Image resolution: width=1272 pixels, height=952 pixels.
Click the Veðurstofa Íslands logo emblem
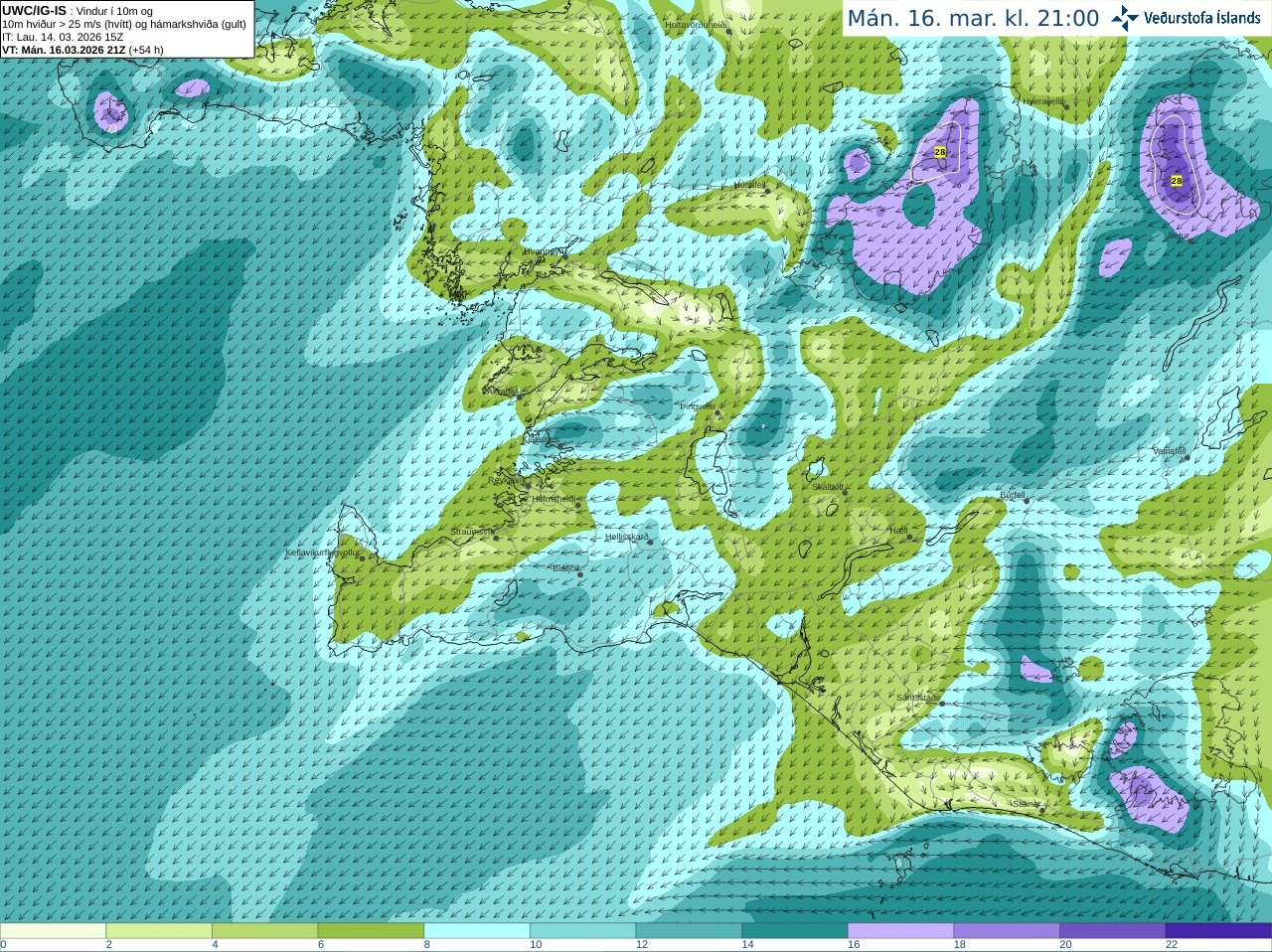coord(1125,18)
